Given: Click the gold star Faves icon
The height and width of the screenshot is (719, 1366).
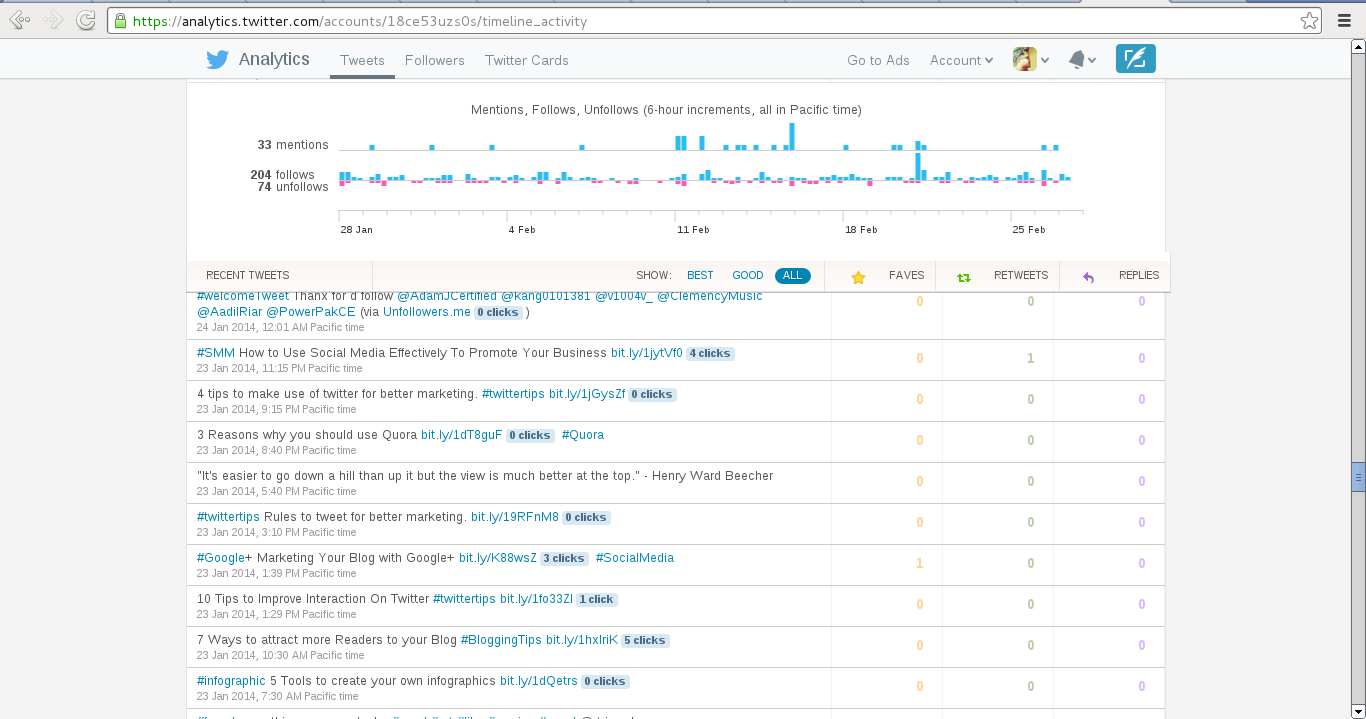Looking at the screenshot, I should 858,277.
